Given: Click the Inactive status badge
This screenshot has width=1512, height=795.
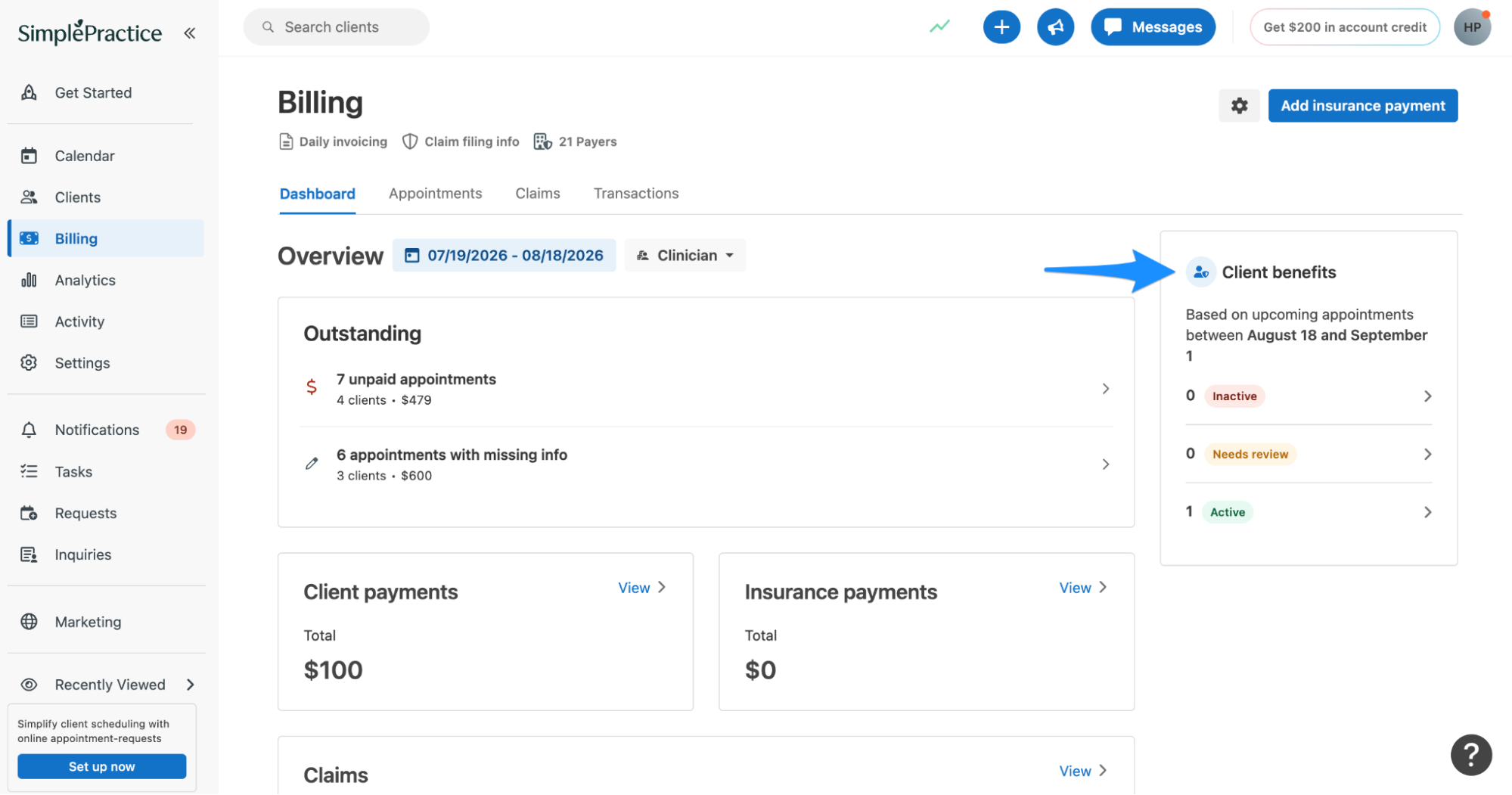Looking at the screenshot, I should pyautogui.click(x=1234, y=396).
